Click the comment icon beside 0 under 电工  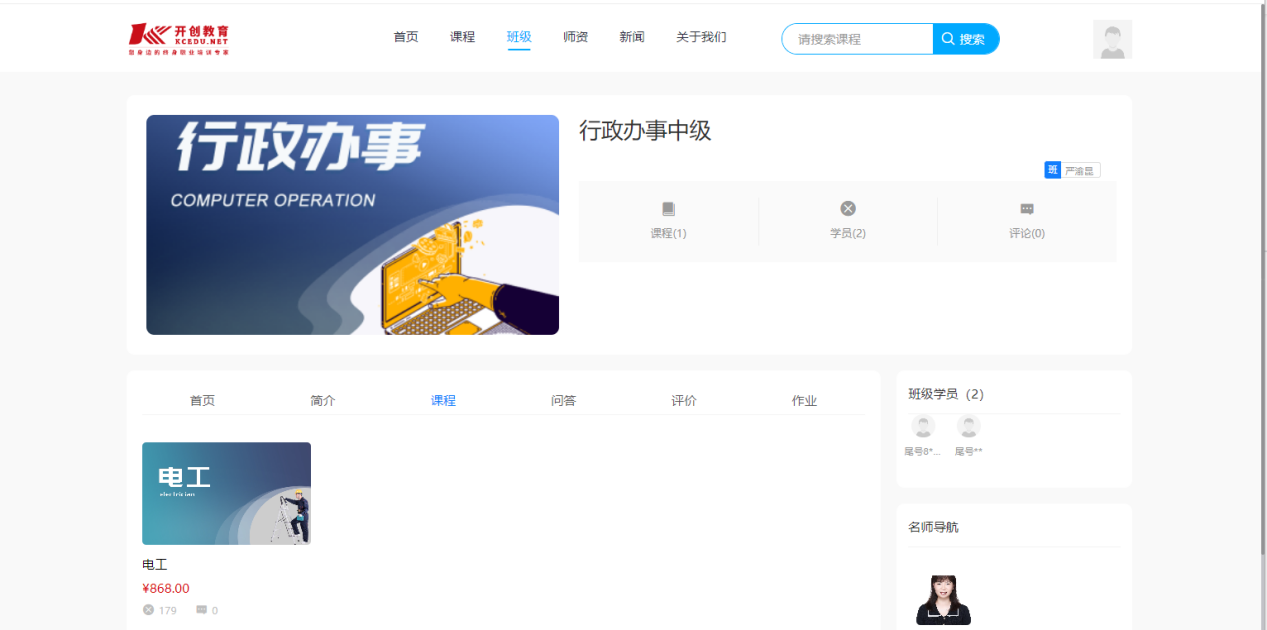click(201, 610)
